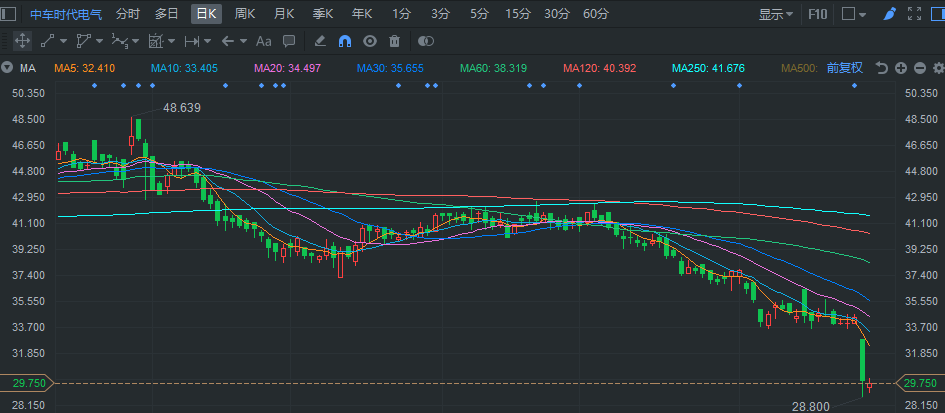Toggle drawings visibility eye icon
The height and width of the screenshot is (413, 945).
coord(369,41)
